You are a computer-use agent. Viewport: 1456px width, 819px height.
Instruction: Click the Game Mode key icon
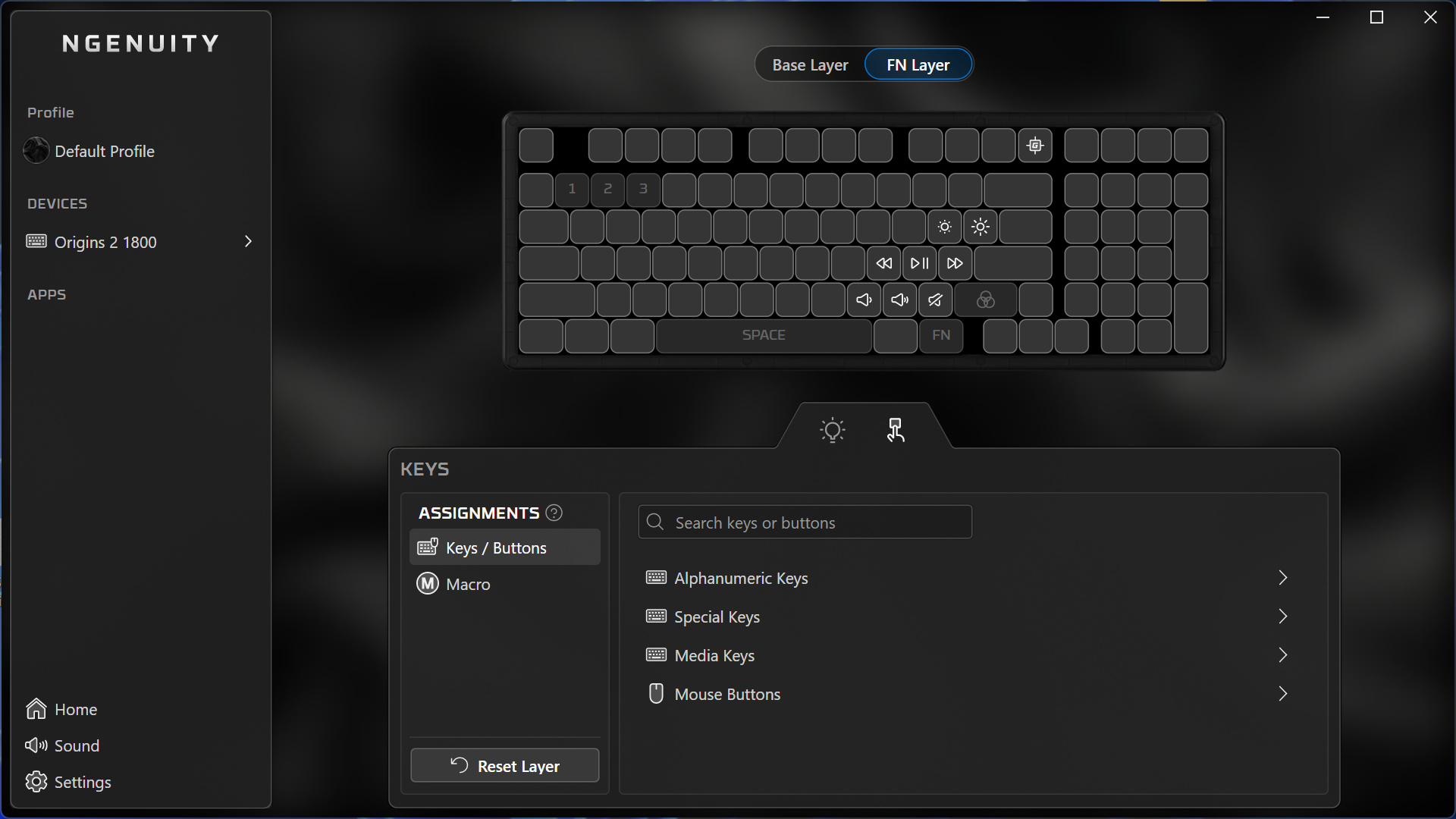[x=1035, y=146]
